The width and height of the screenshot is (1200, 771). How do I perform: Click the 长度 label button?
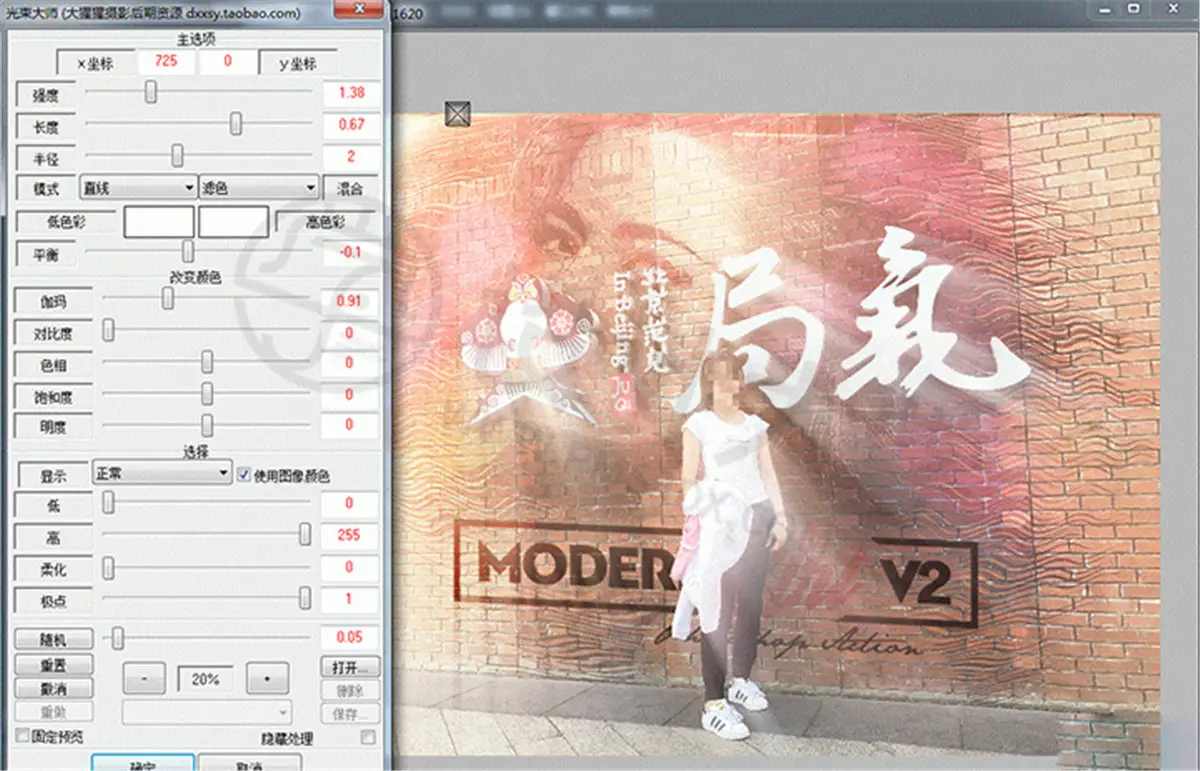coord(46,128)
